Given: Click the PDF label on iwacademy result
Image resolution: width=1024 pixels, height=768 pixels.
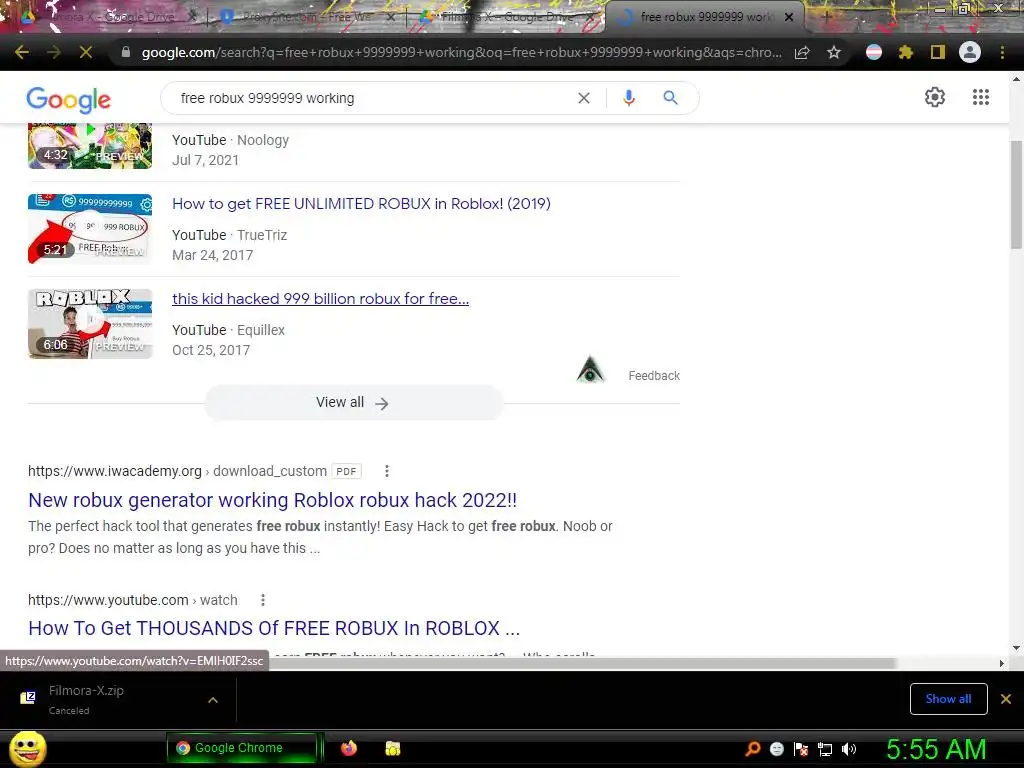Looking at the screenshot, I should pyautogui.click(x=346, y=471).
